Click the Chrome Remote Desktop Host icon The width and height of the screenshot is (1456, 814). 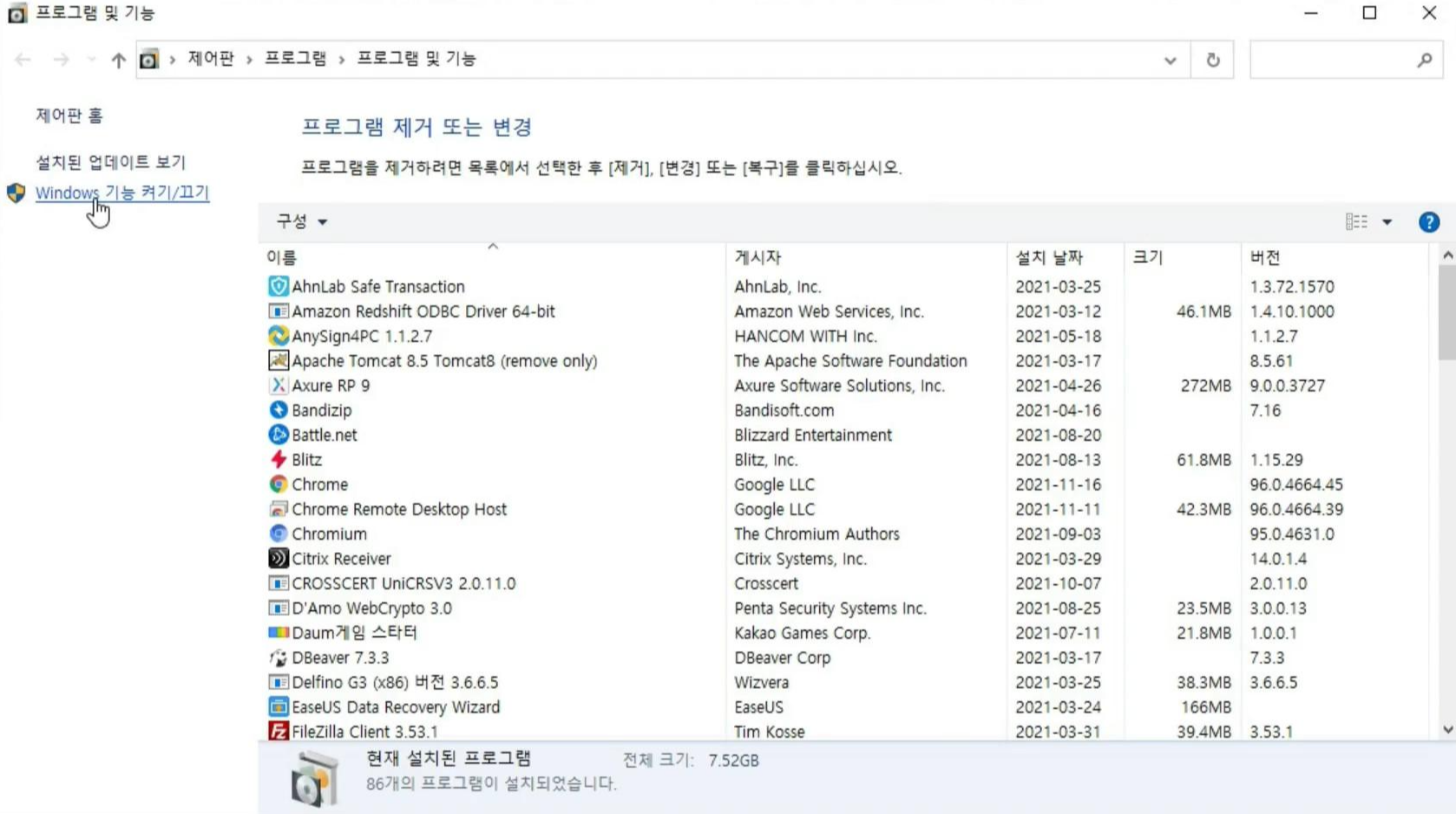click(x=278, y=509)
